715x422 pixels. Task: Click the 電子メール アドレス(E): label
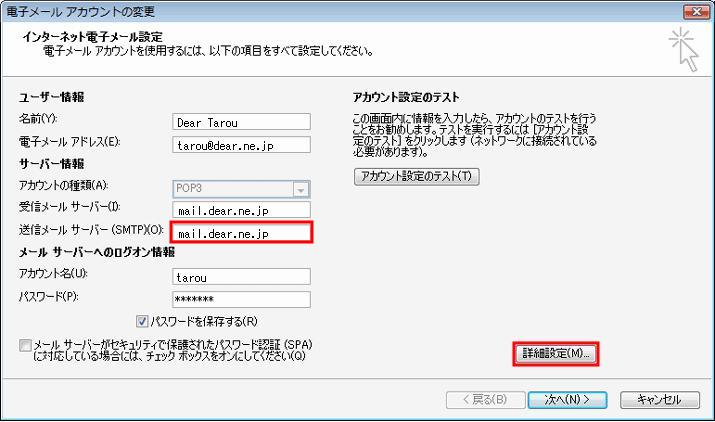[69, 142]
